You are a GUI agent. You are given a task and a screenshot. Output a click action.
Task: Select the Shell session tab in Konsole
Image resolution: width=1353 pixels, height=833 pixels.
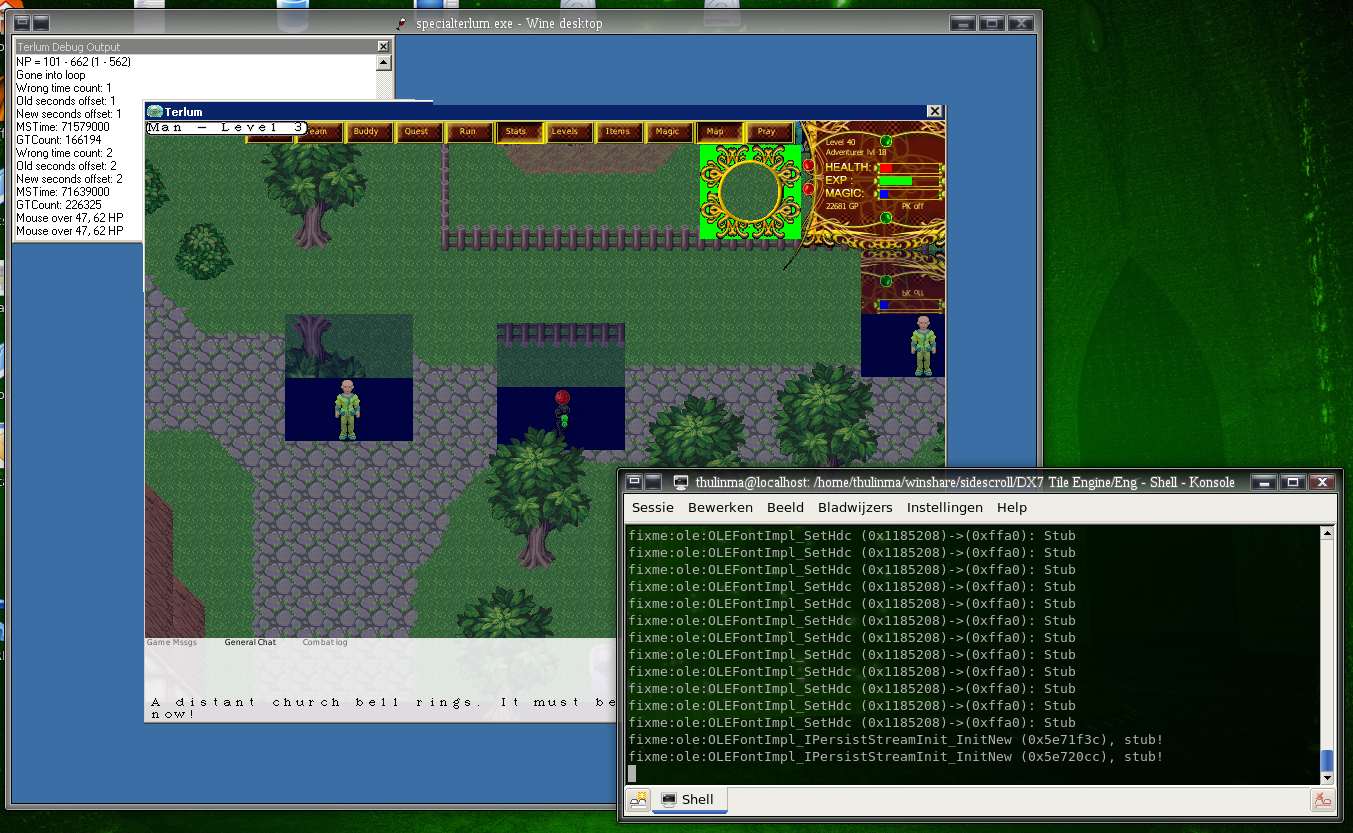tap(689, 799)
